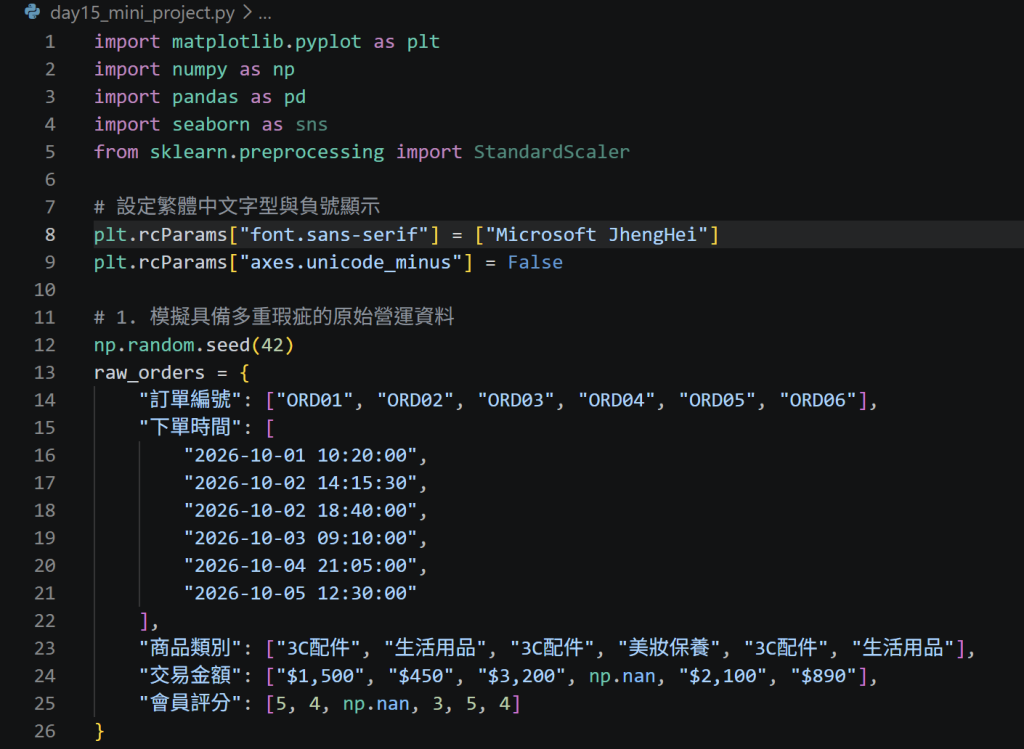Image resolution: width=1024 pixels, height=749 pixels.
Task: Click line number 8 in the gutter
Action: pos(50,234)
